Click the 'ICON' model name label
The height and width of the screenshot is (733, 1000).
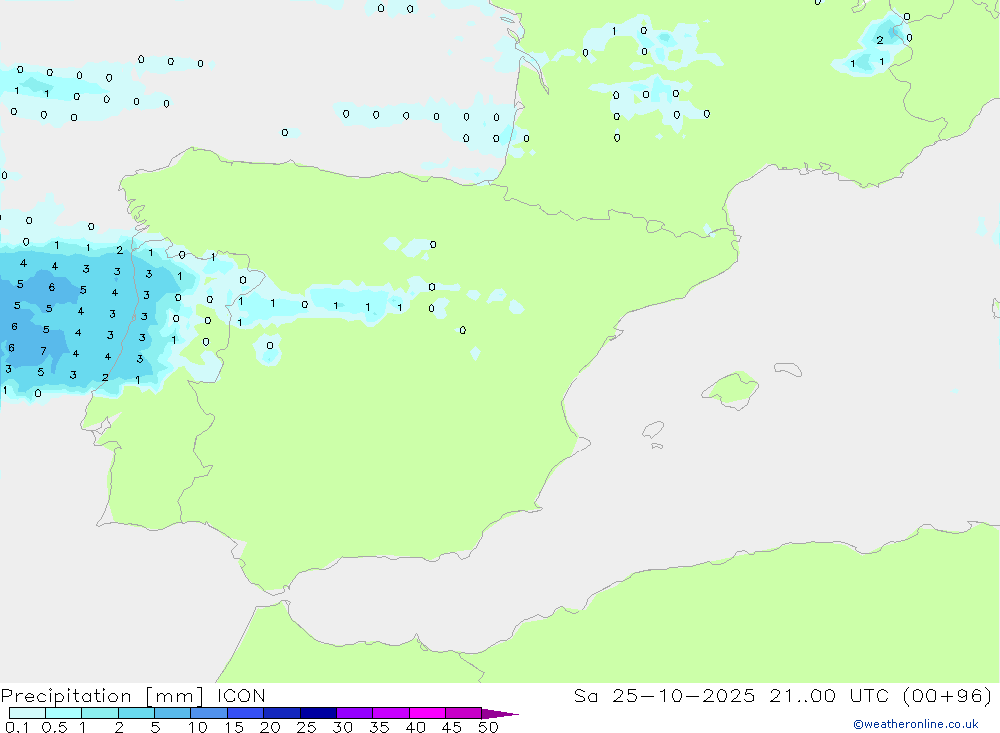pyautogui.click(x=241, y=695)
